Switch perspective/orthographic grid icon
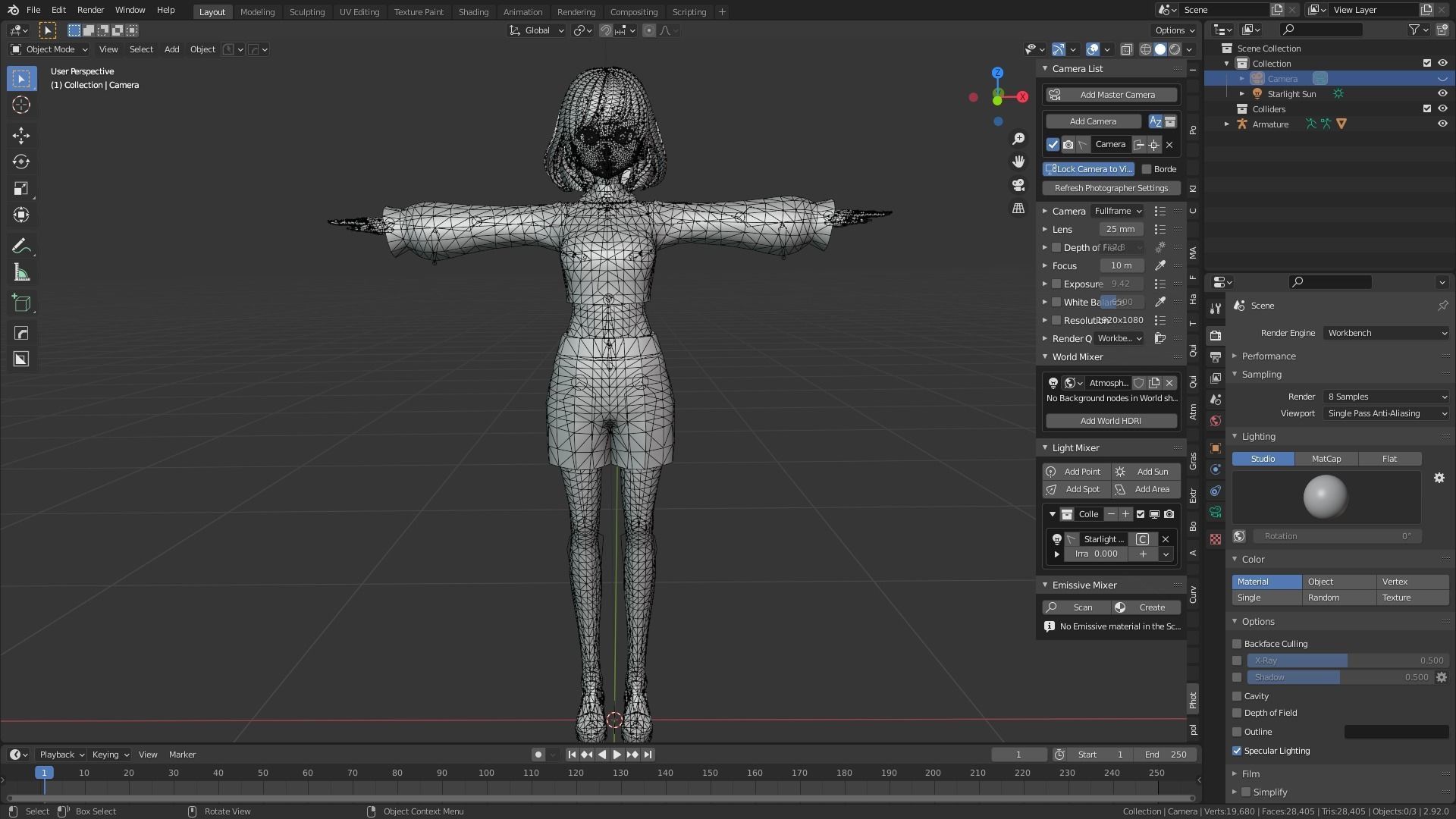 pyautogui.click(x=1018, y=208)
